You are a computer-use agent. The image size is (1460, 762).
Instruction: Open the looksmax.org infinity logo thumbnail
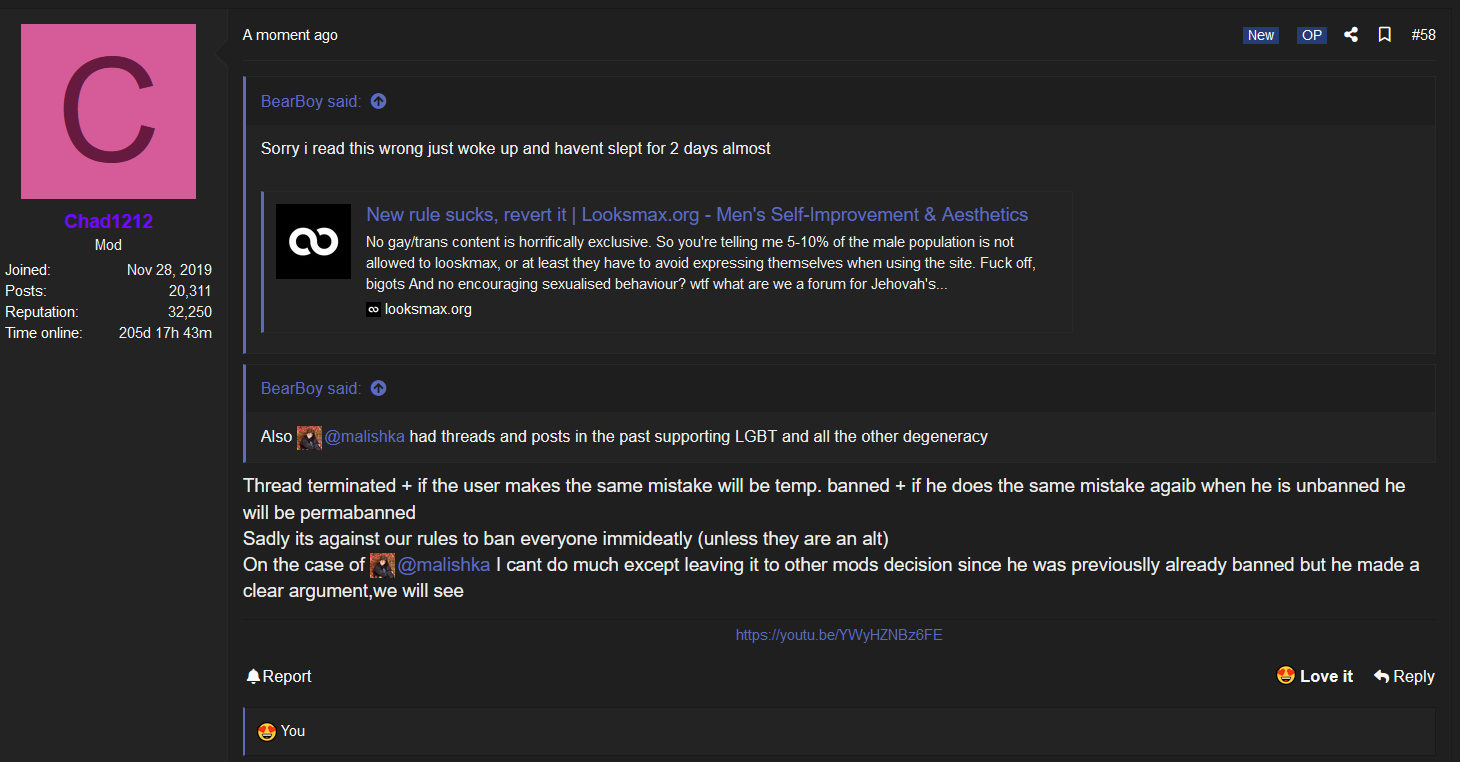click(313, 241)
